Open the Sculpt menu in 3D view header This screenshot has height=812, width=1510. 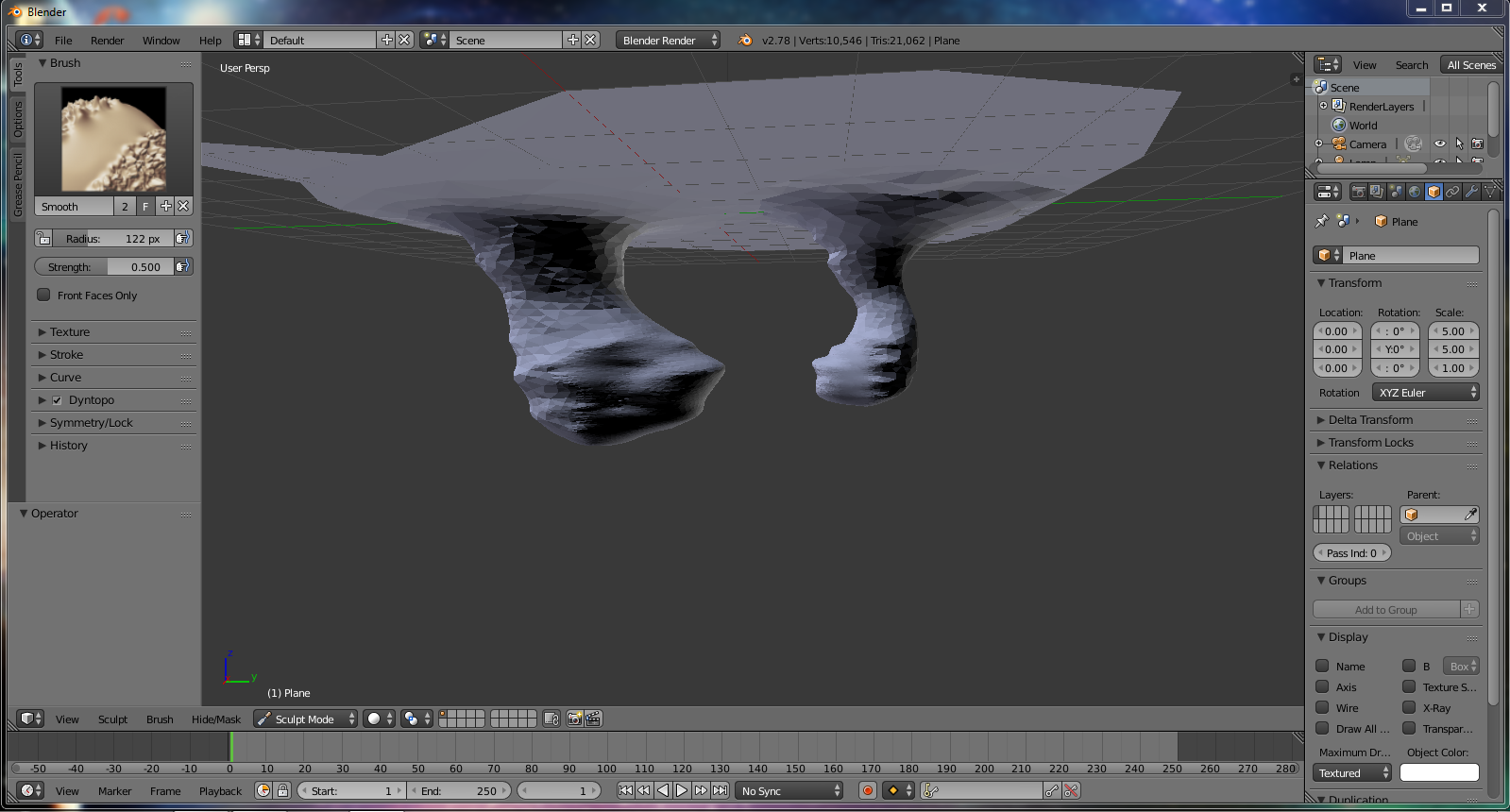pos(112,719)
